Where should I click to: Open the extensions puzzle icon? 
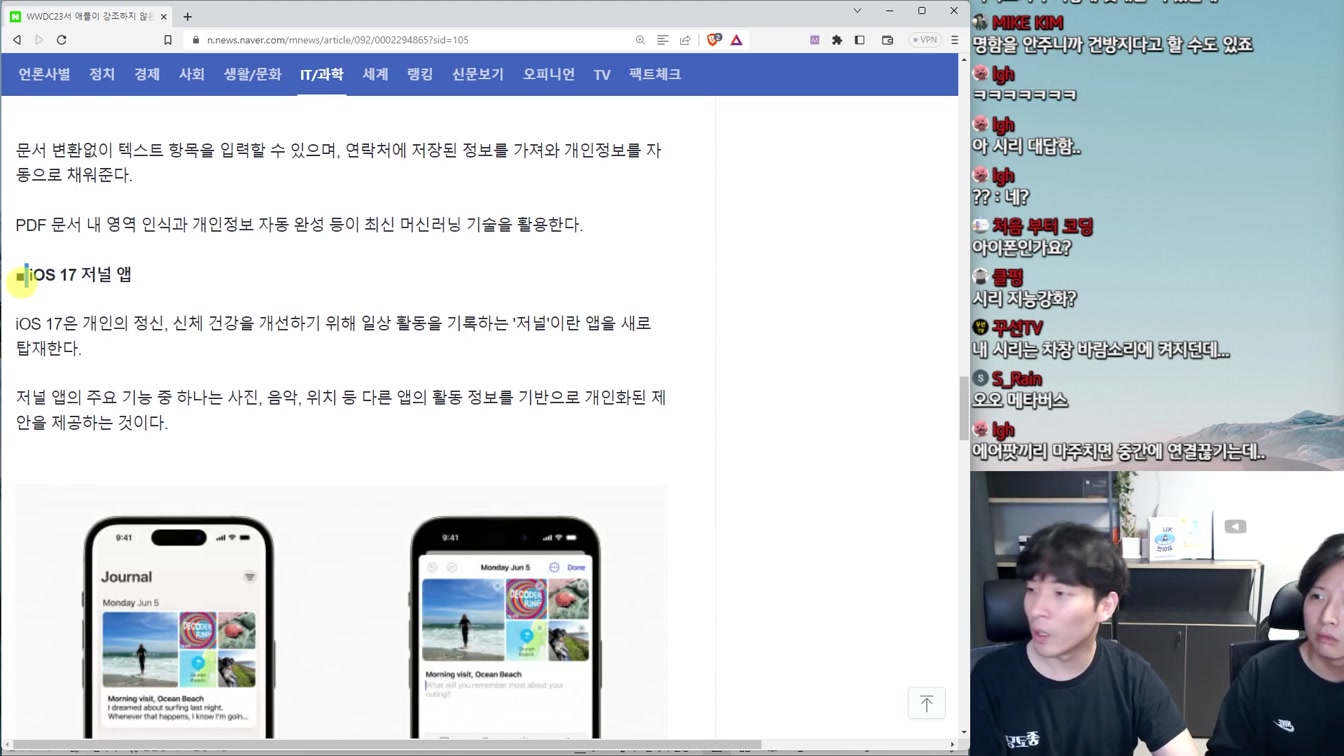(x=837, y=40)
